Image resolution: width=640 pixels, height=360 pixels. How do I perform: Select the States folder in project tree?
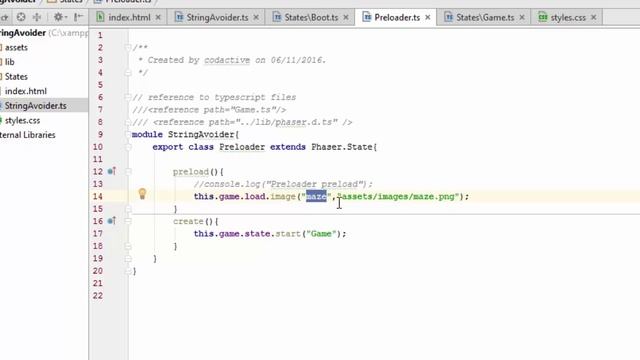click(16, 77)
